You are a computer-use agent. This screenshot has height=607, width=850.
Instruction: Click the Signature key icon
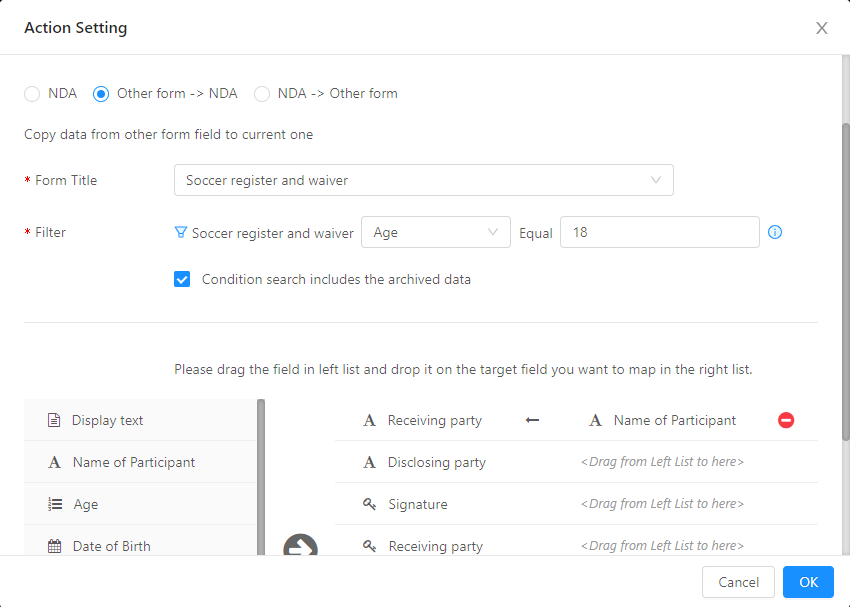[x=369, y=504]
